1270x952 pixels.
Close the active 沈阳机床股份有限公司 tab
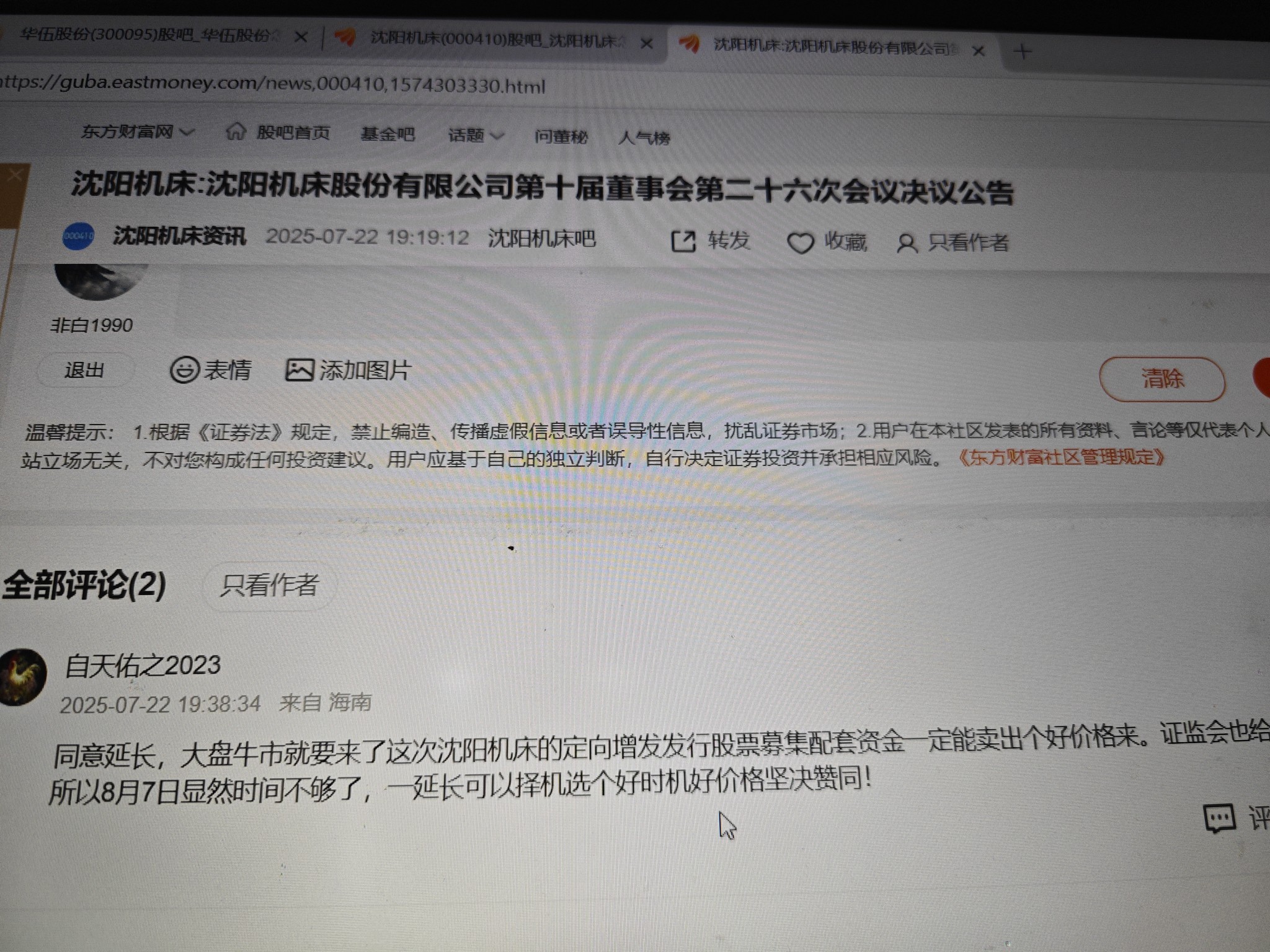979,51
